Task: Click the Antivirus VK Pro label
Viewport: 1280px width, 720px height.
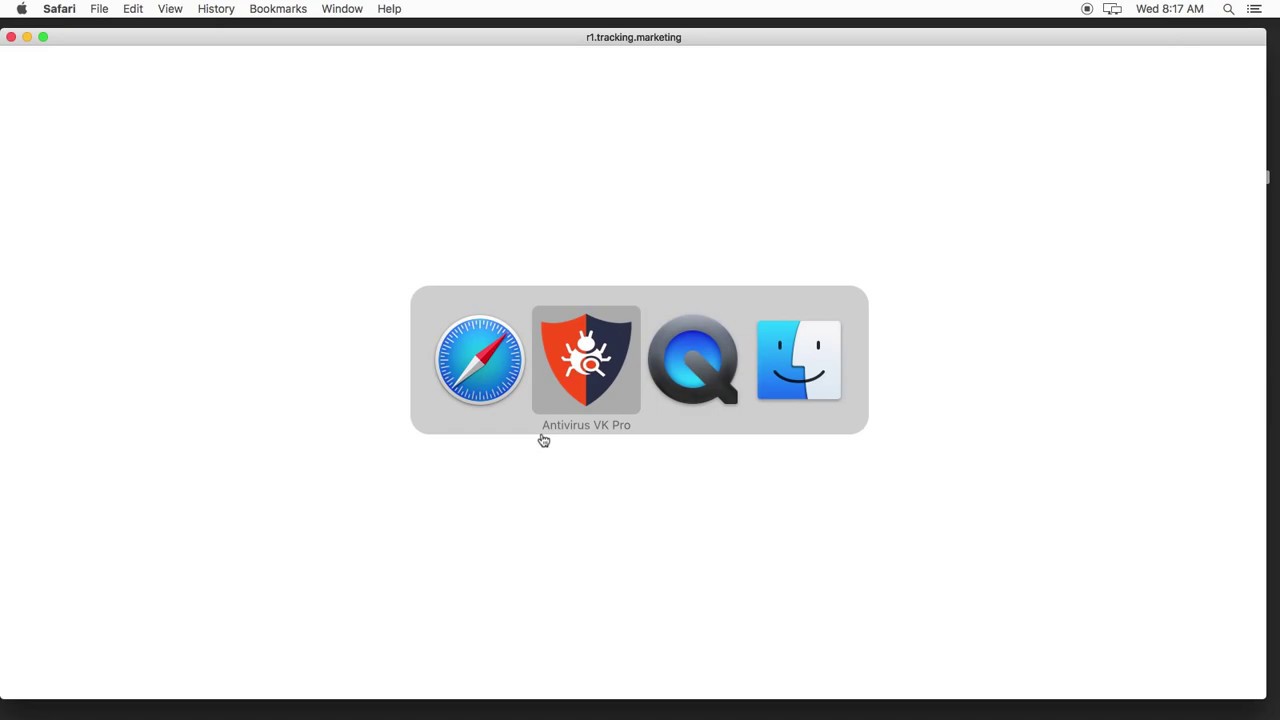Action: [x=586, y=425]
